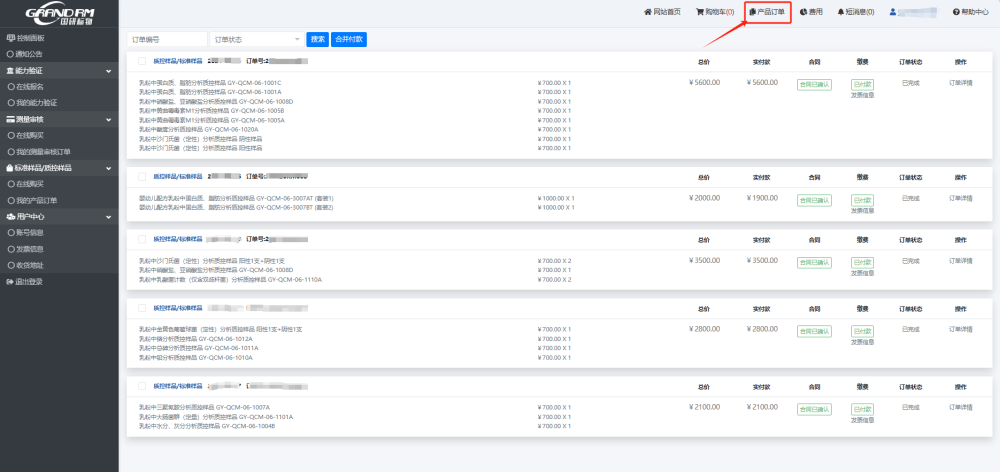Open 通知公告 in the sidebar
This screenshot has height=472, width=1000.
[30, 54]
